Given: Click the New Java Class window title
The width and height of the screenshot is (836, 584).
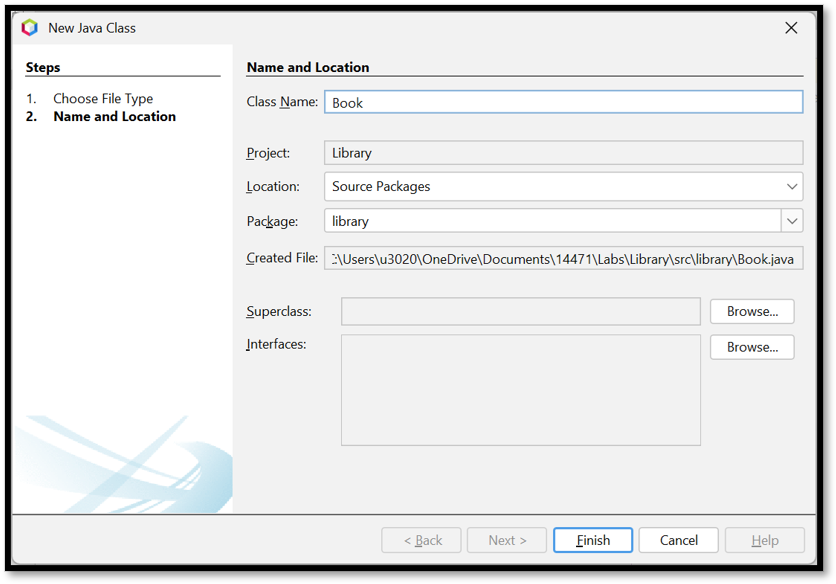Looking at the screenshot, I should pos(92,28).
